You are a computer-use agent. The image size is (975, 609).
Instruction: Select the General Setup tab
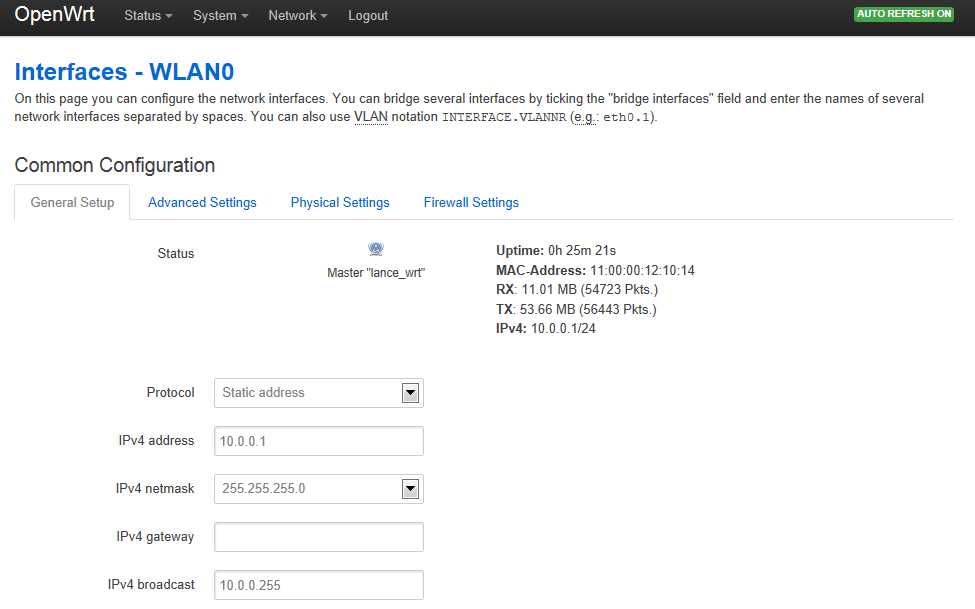pyautogui.click(x=72, y=202)
